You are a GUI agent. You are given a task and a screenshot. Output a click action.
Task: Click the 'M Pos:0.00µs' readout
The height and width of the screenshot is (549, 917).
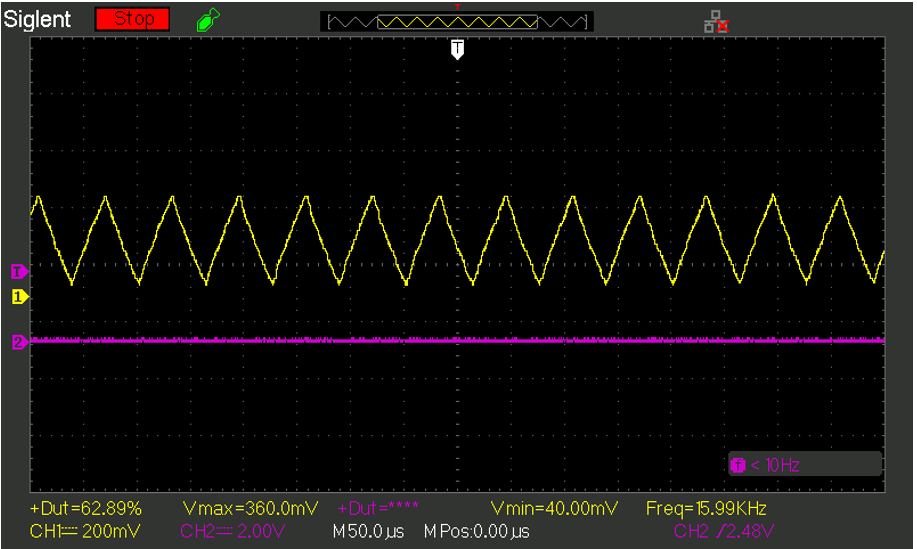[x=477, y=531]
